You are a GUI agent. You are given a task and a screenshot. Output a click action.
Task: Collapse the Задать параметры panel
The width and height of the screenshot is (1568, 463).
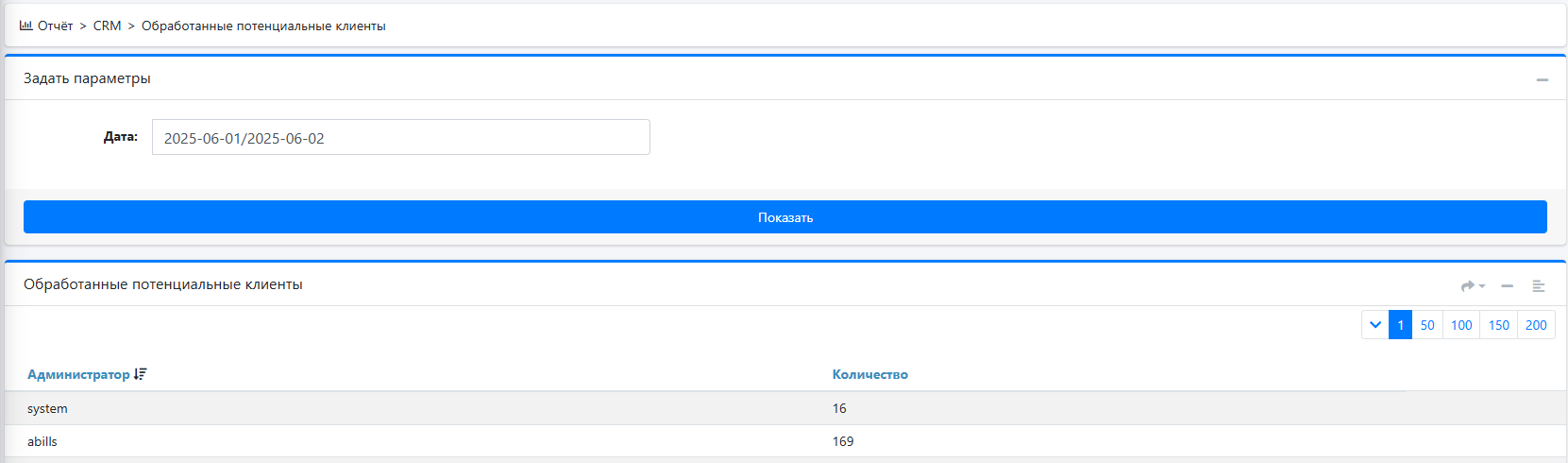point(1543,79)
